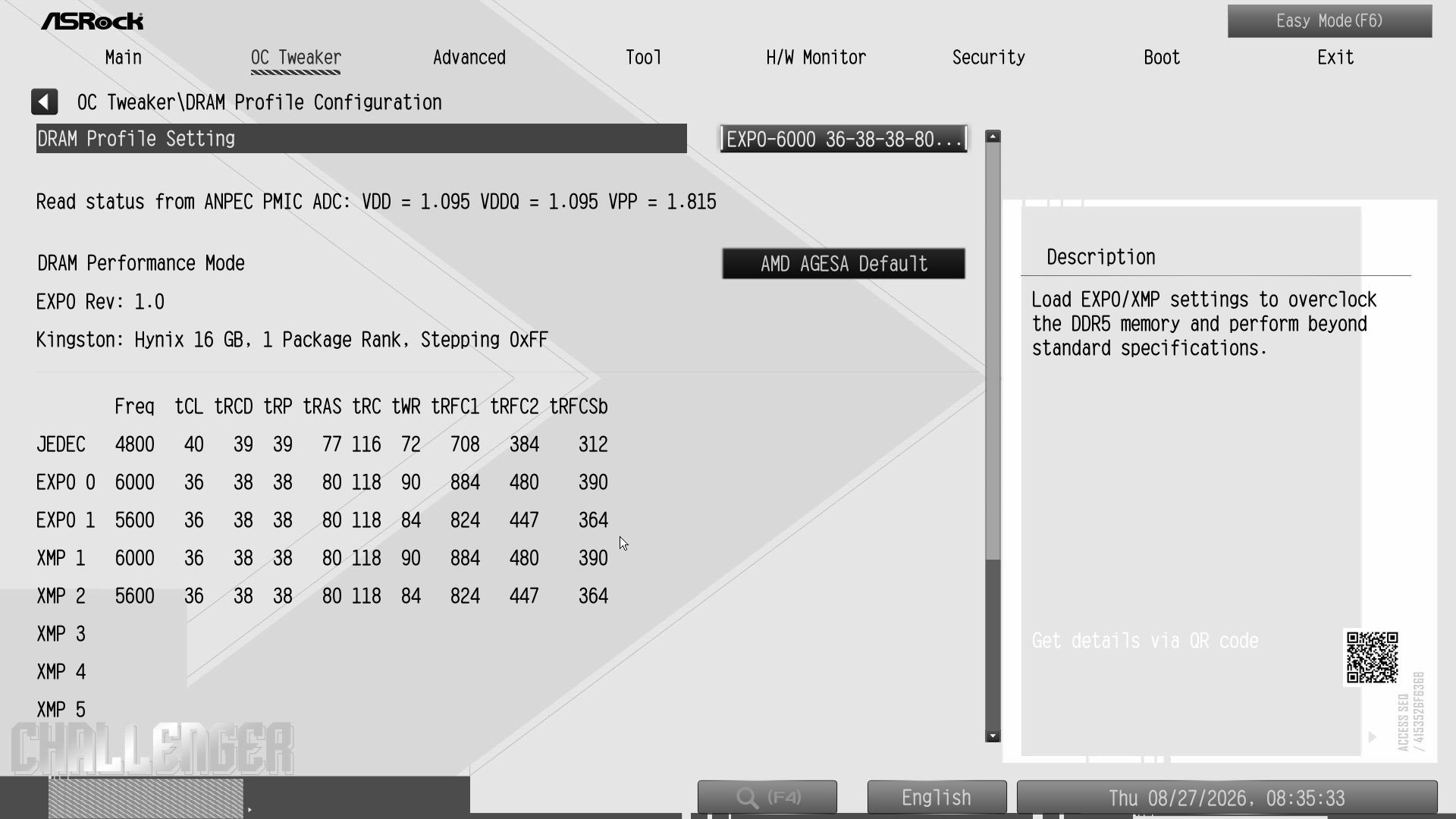
Task: Click the EXPO 1 5600 frequency value
Action: click(134, 520)
